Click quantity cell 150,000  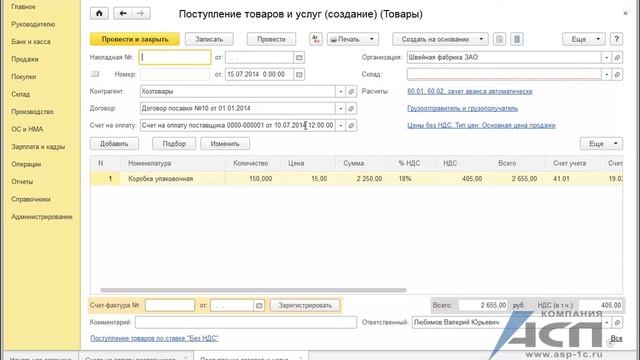pyautogui.click(x=253, y=179)
